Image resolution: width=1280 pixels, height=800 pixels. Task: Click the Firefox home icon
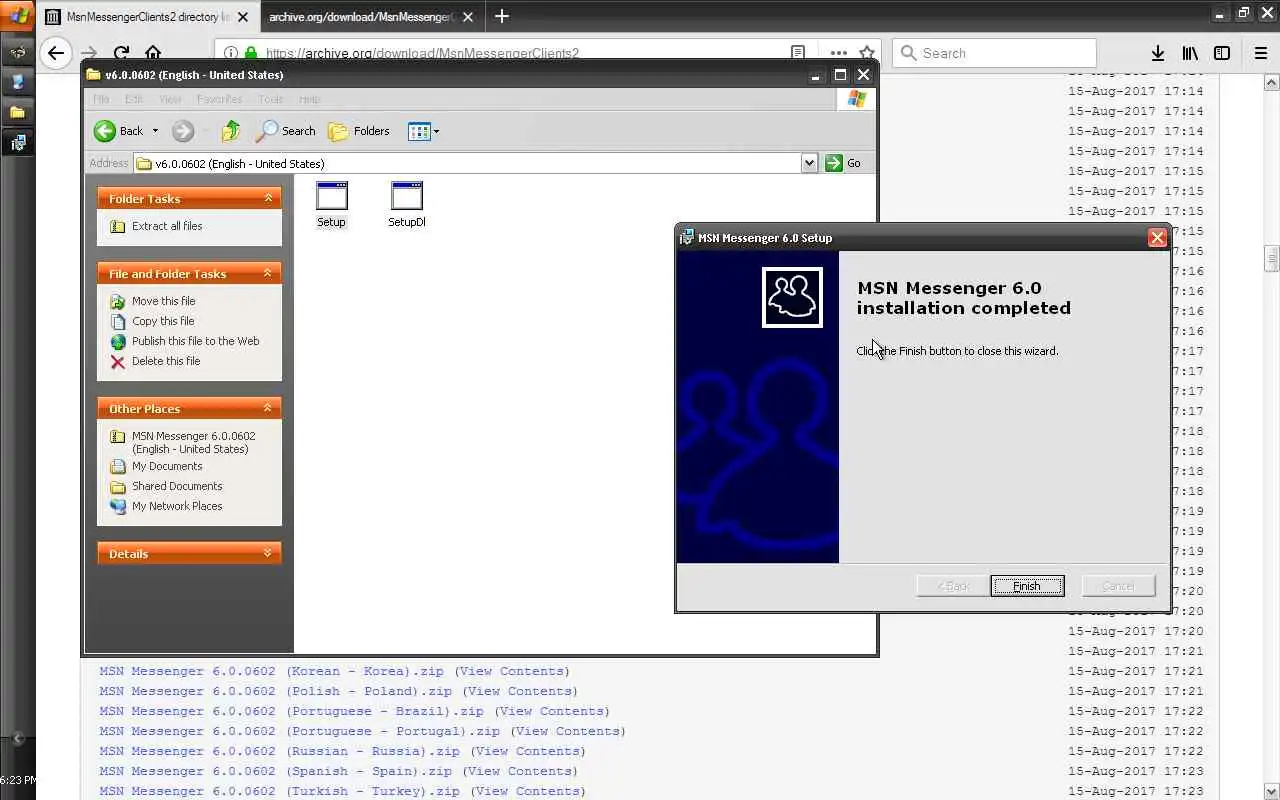(x=153, y=53)
